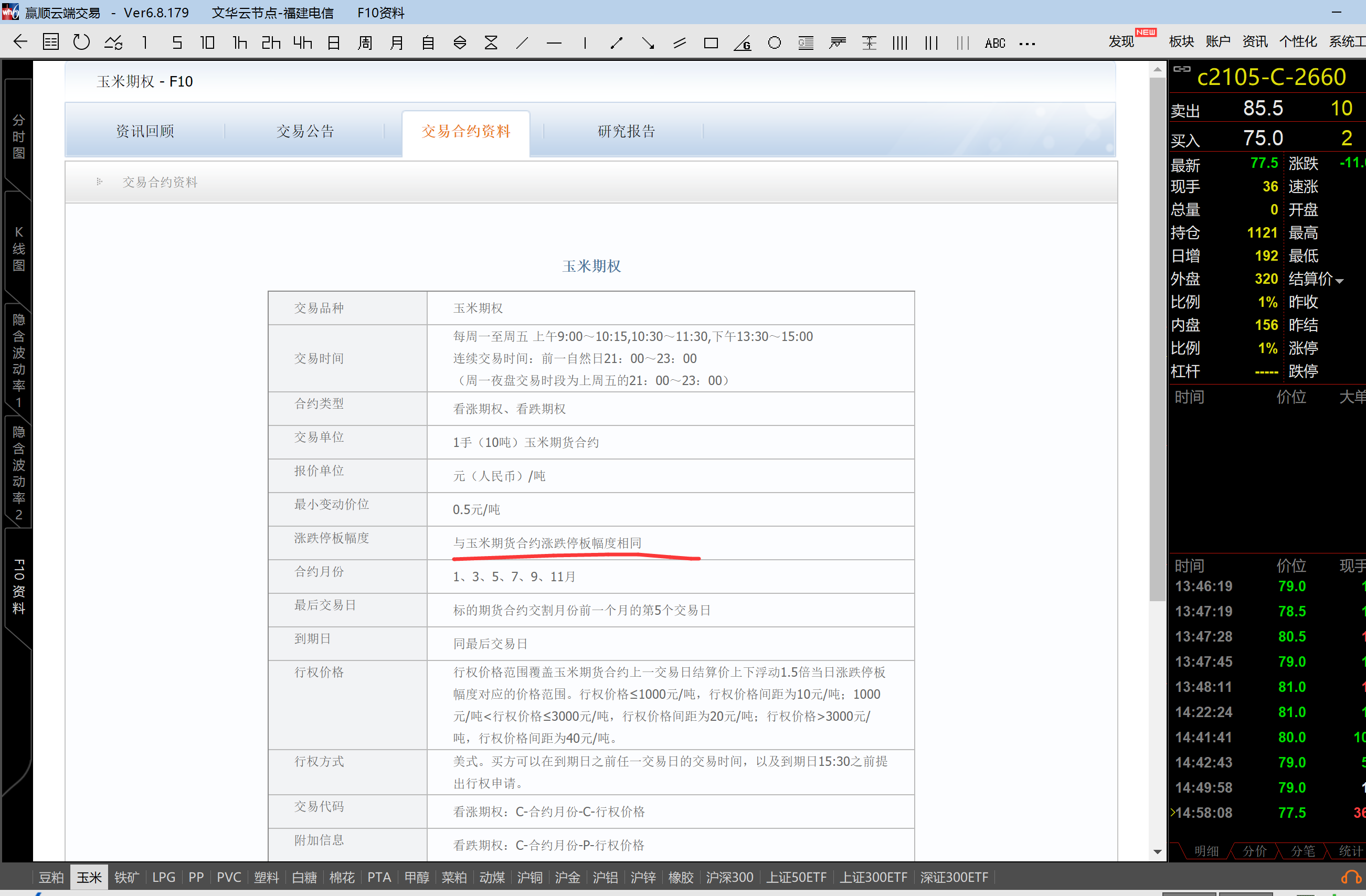Expand the 交易合约资料 breadcrumb triangle
The height and width of the screenshot is (896, 1366).
(99, 182)
